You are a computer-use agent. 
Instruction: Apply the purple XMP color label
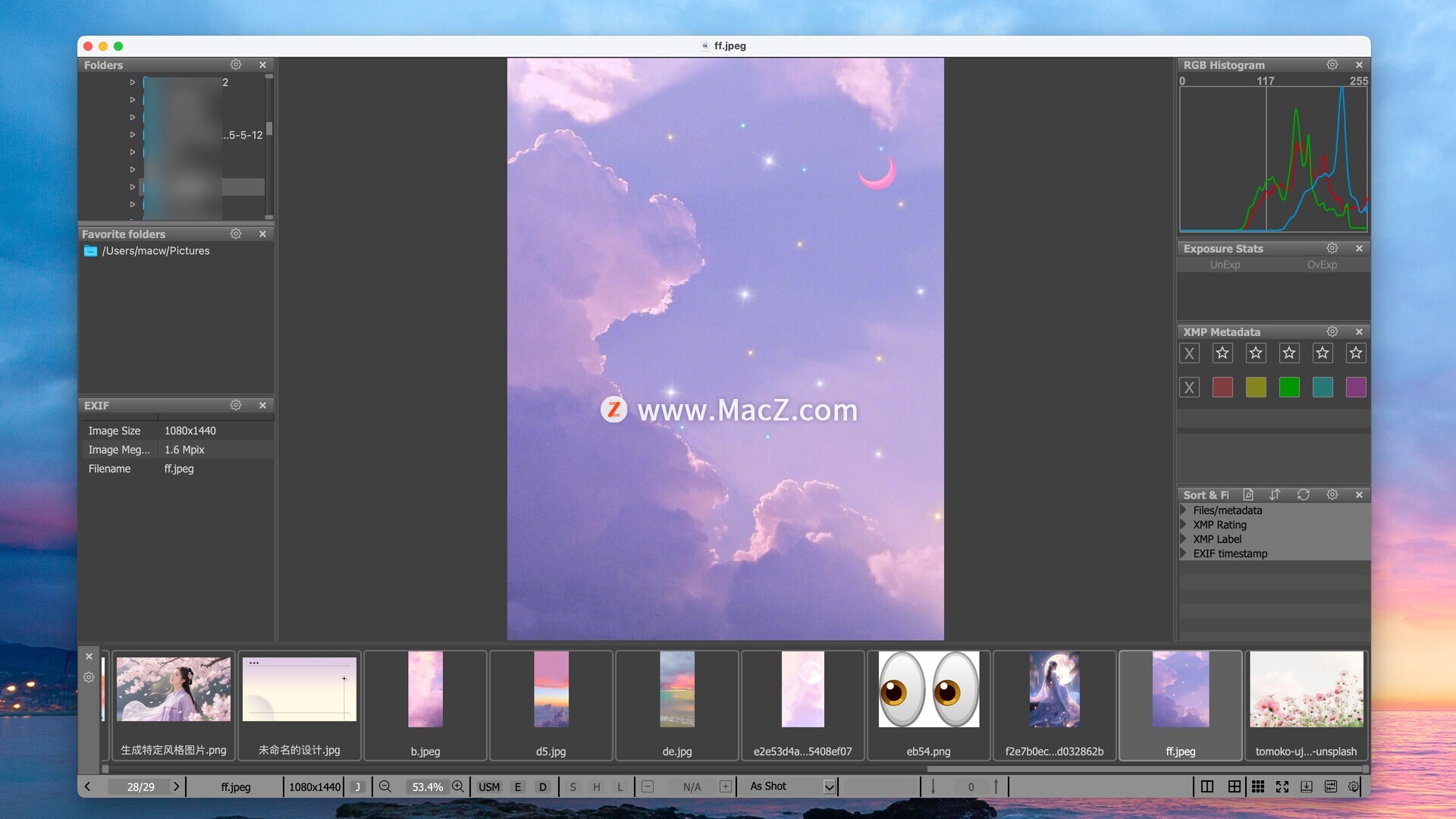pos(1356,388)
